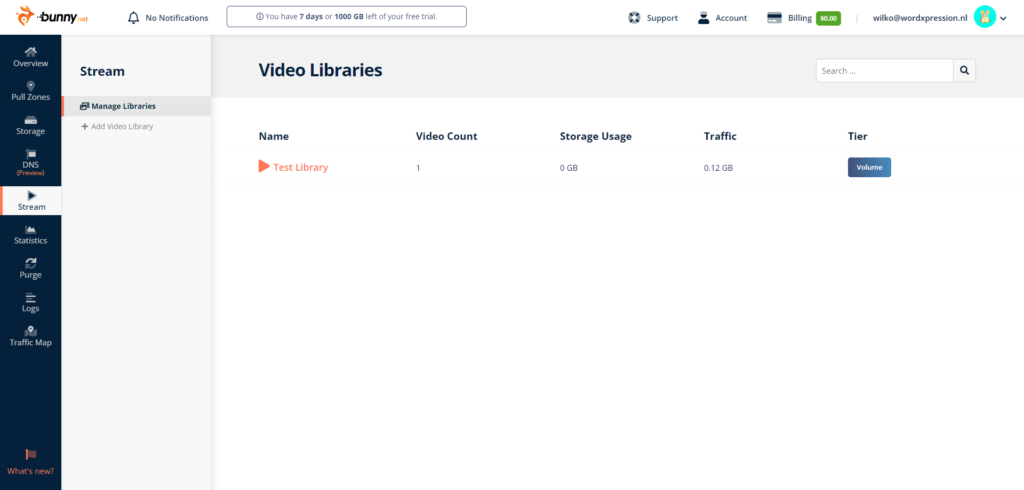
Task: Open the Overview home icon
Action: pos(31,52)
